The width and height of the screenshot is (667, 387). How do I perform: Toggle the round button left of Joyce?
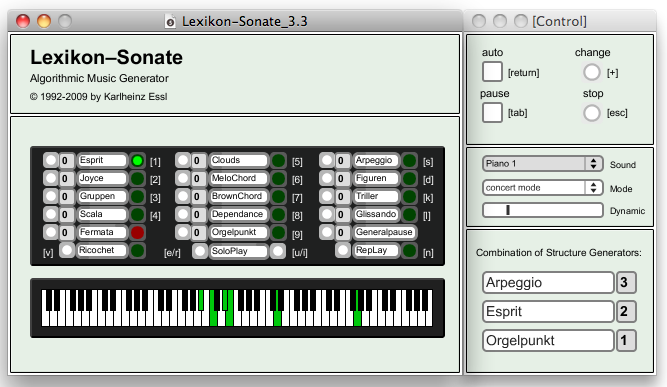[51, 178]
